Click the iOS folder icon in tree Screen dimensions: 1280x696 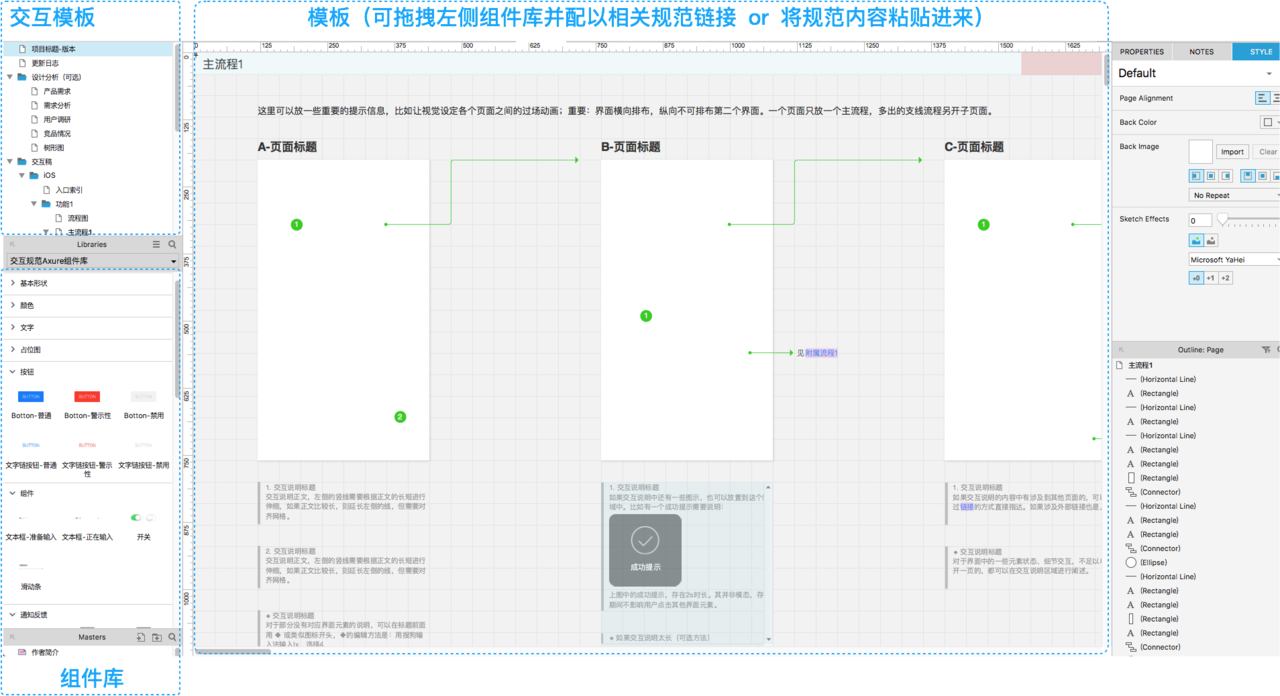tap(34, 175)
